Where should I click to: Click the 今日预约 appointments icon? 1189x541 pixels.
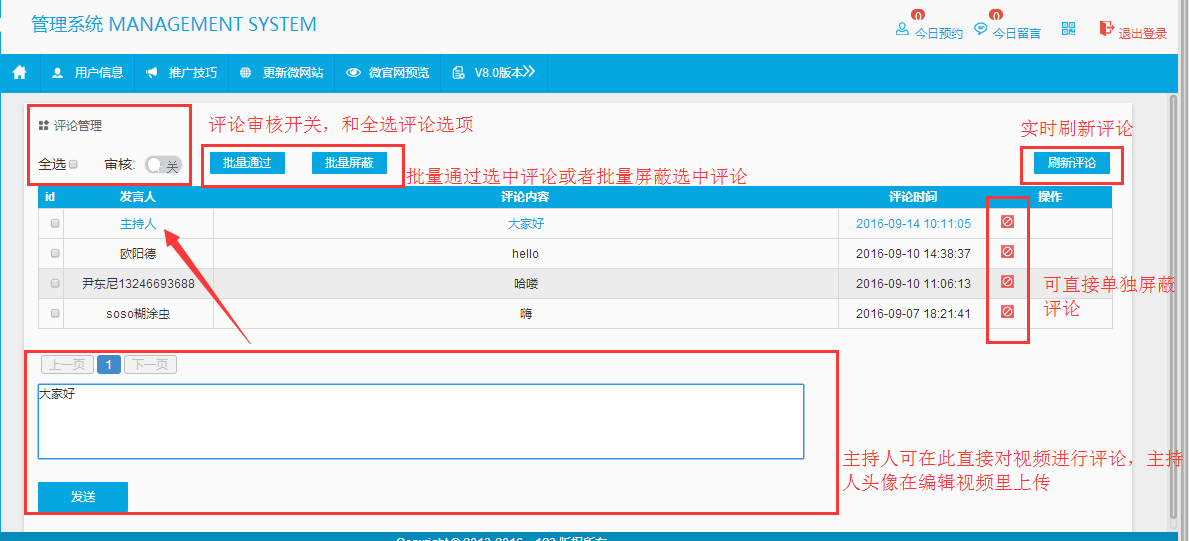pyautogui.click(x=929, y=31)
